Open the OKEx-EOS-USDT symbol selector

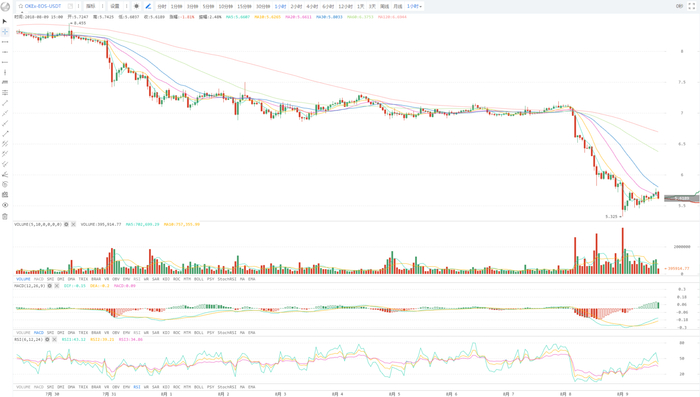[43, 6]
